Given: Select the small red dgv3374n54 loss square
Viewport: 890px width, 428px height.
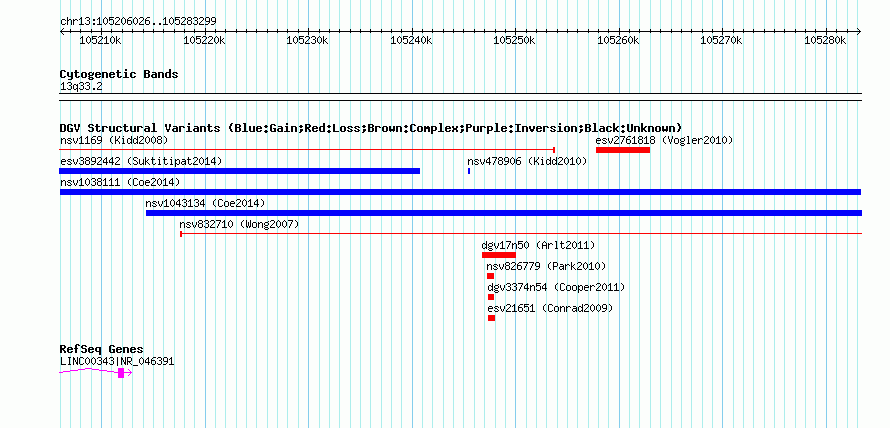Looking at the screenshot, I should pos(491,297).
